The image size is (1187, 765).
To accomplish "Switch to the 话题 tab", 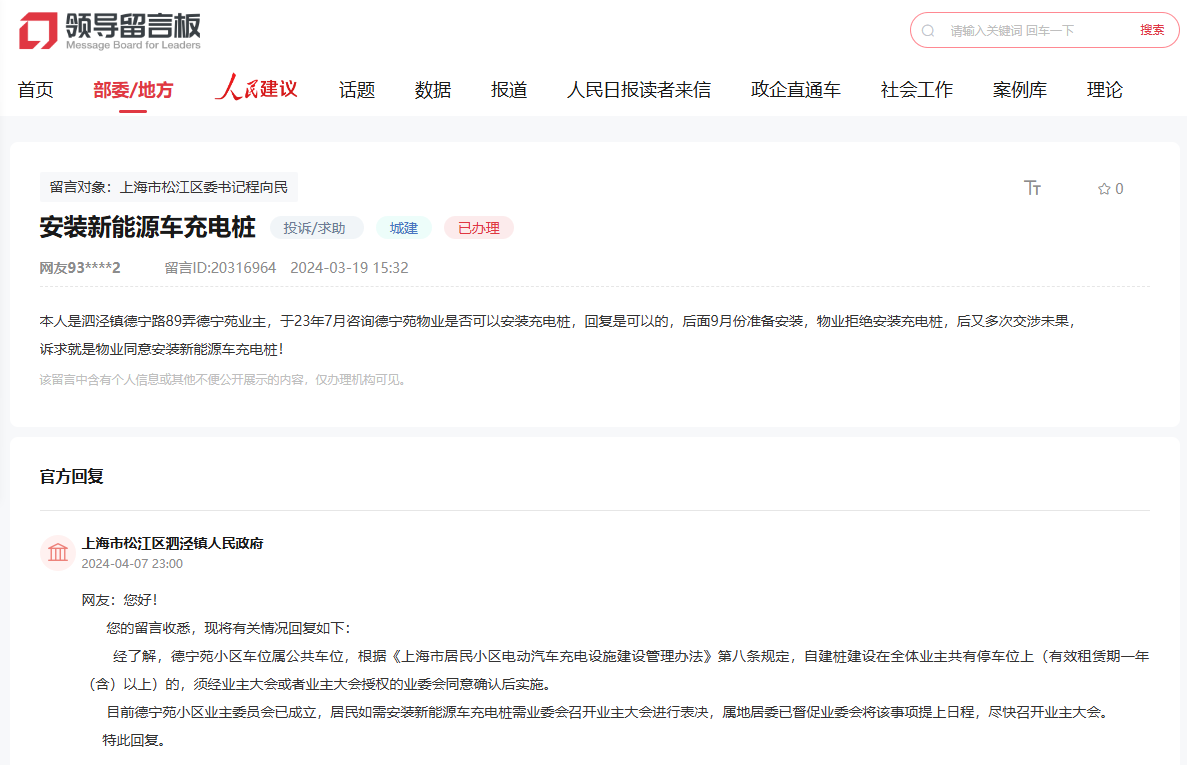I will (356, 89).
